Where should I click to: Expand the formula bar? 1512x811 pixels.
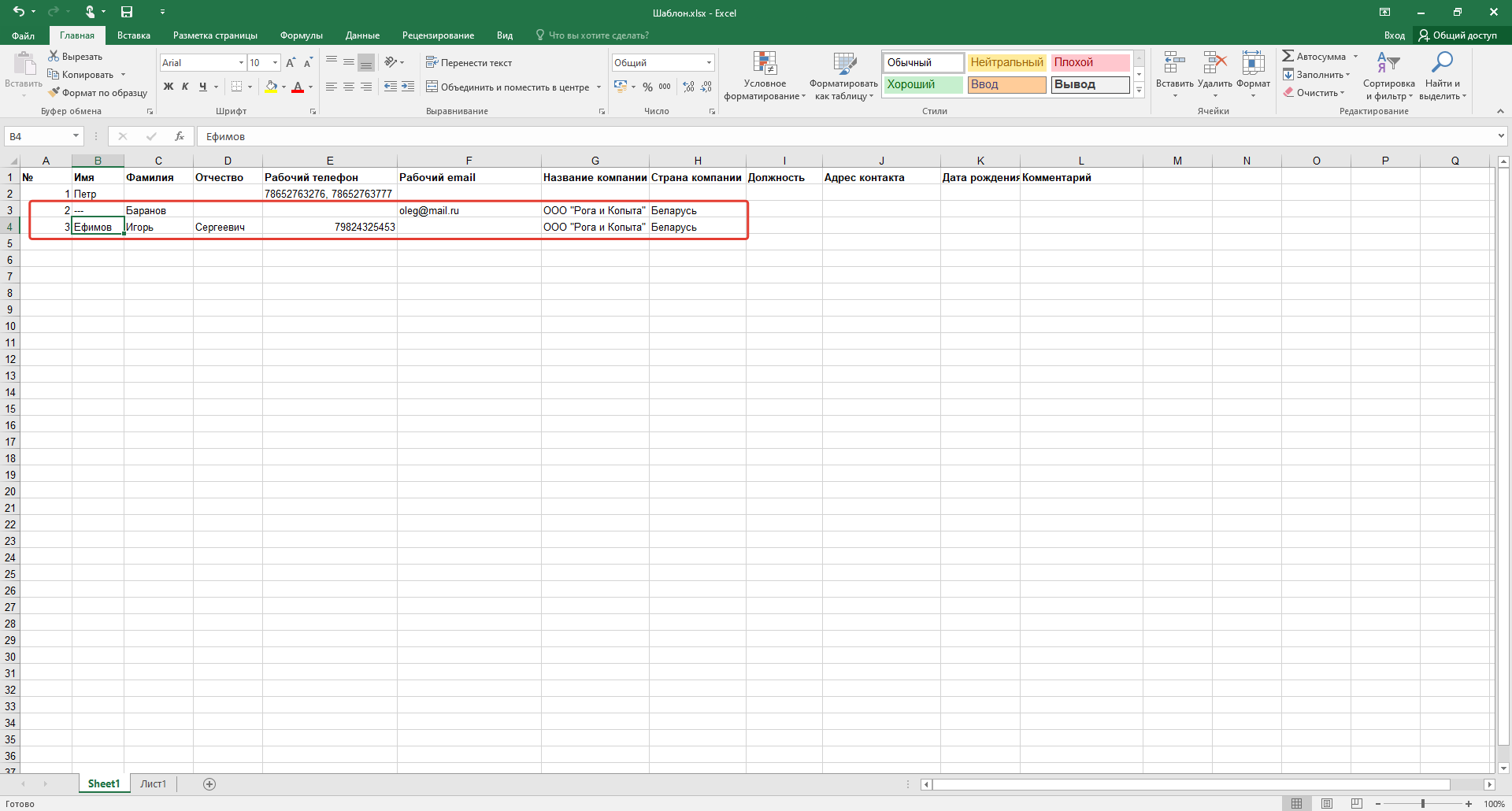click(1500, 136)
